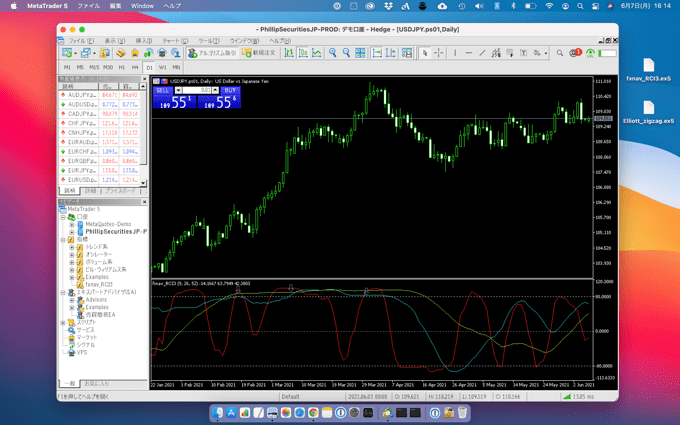Click the globe with person toolbar icon
Screen dimensions: 680x425
(176, 53)
